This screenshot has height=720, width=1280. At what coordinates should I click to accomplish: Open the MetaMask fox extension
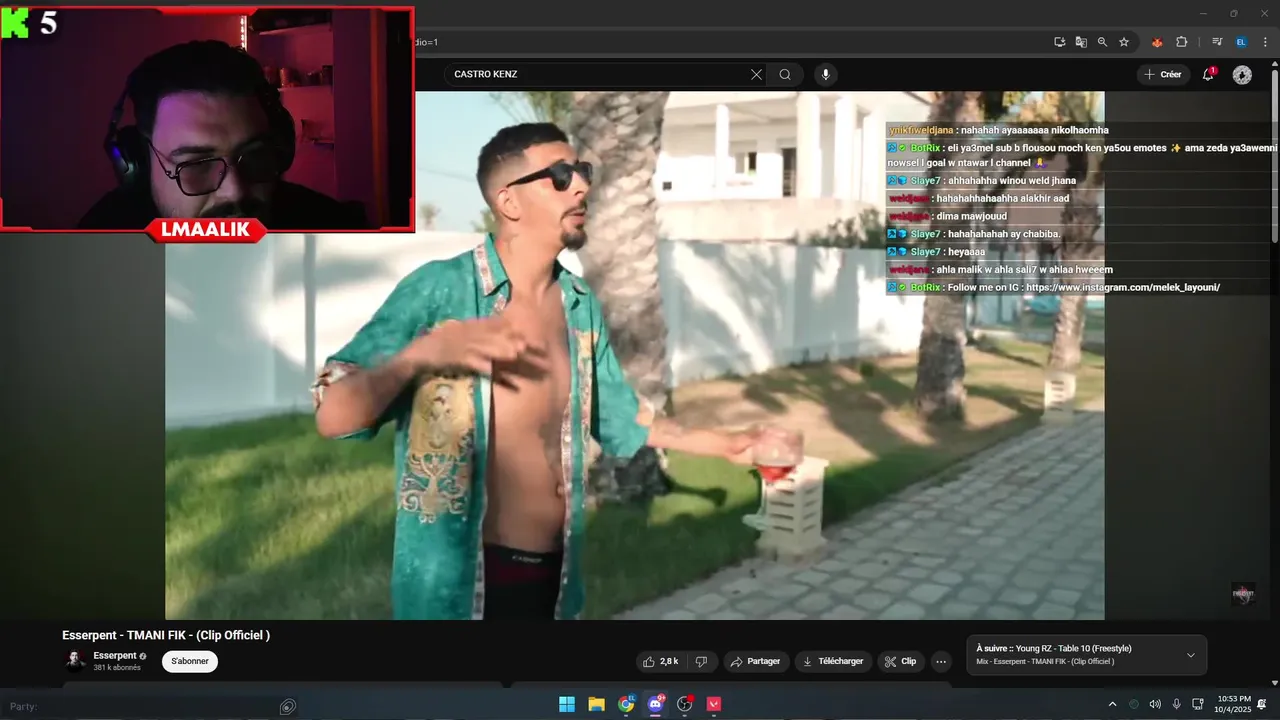pos(1158,42)
